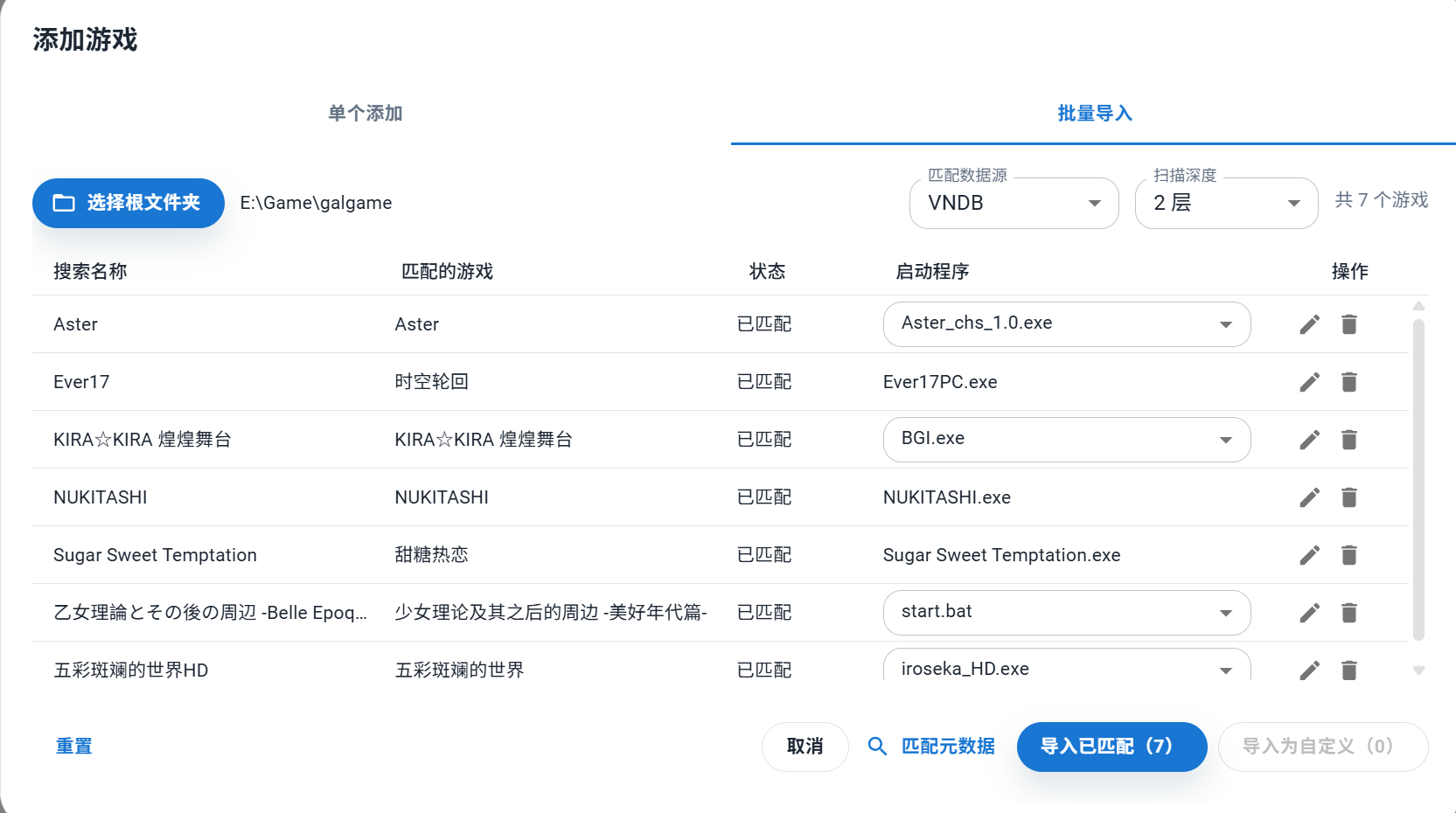Click the launcher text Sugar Sweet Temptation.exe
This screenshot has height=813, width=1456.
pos(1002,555)
